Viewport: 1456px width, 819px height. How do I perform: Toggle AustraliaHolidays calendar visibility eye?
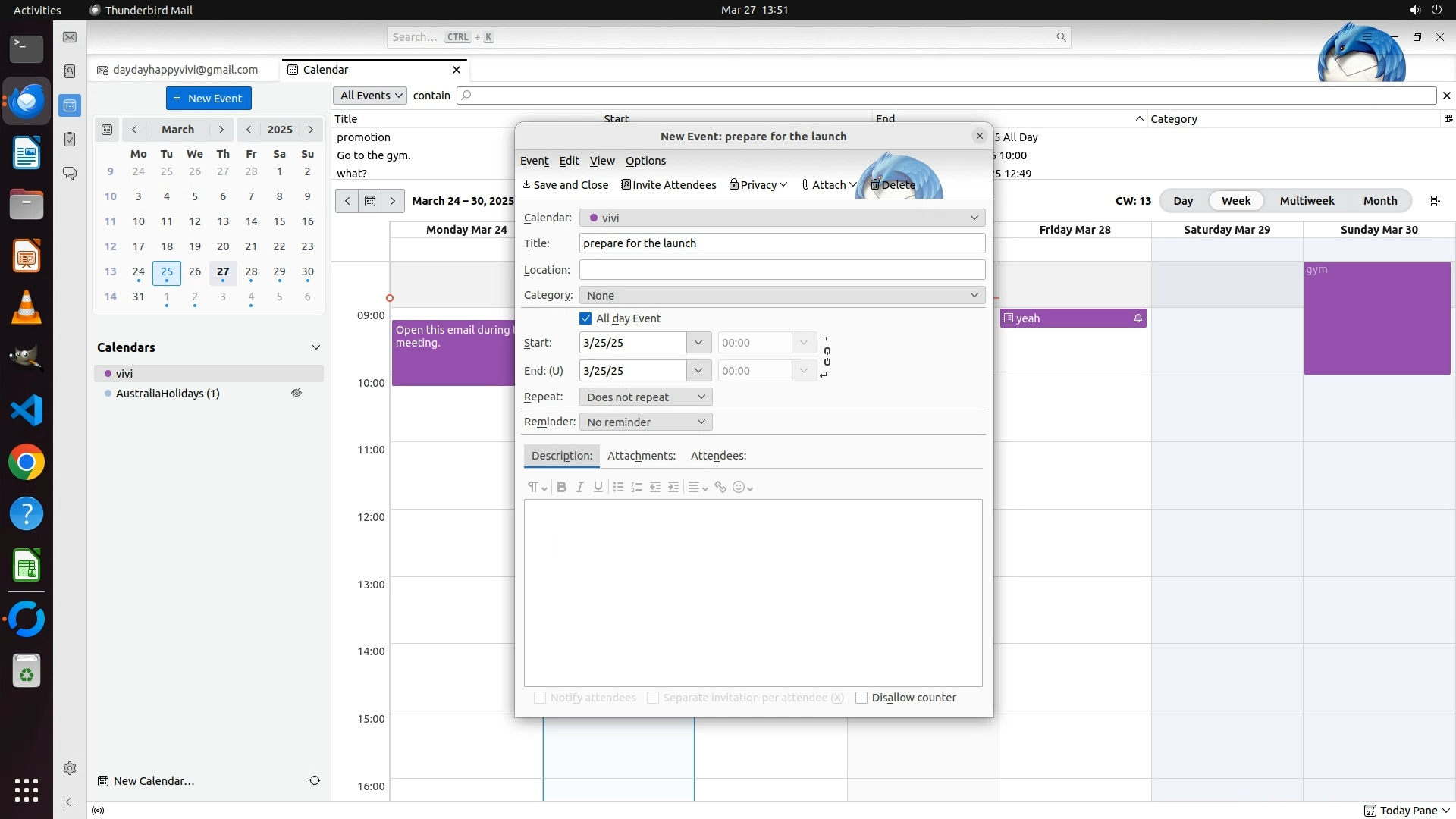pos(297,393)
